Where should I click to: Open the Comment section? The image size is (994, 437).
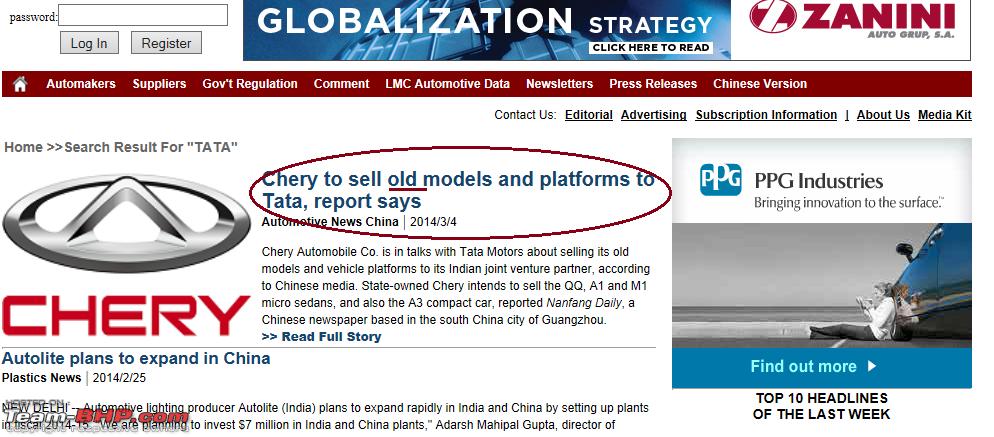[x=341, y=84]
